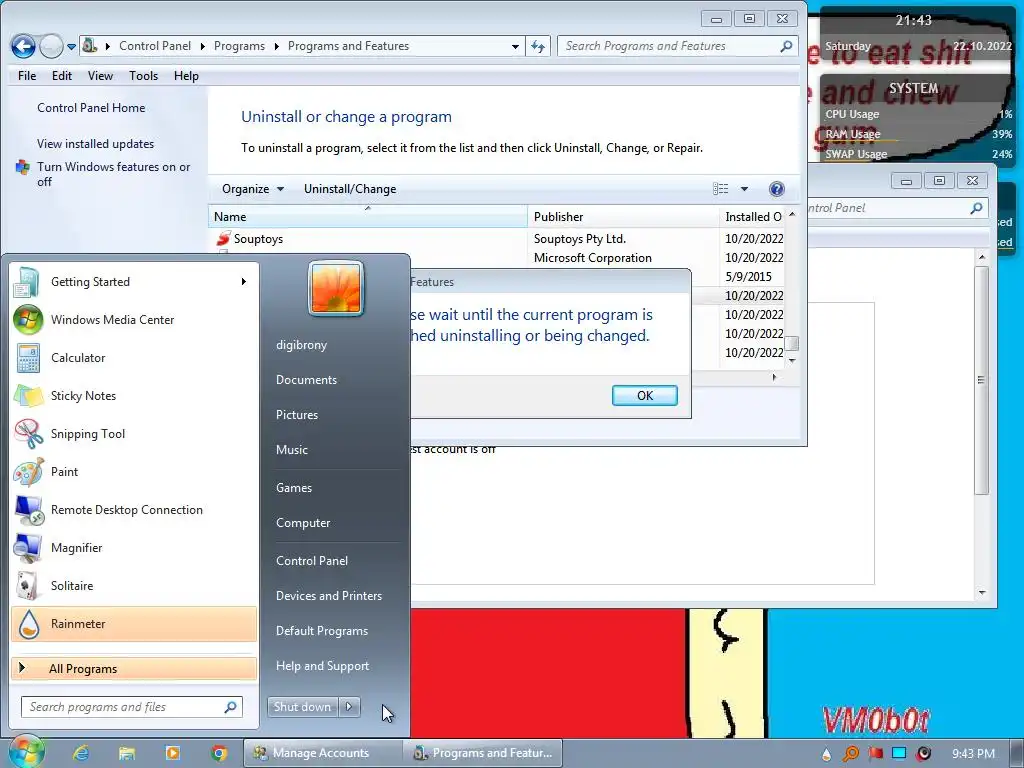
Task: Open Windows Media Player from taskbar
Action: click(x=172, y=753)
